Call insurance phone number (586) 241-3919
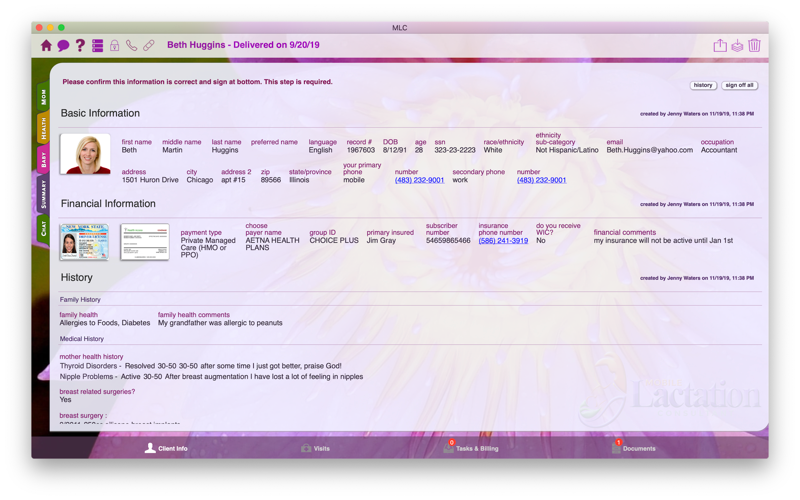Viewport: 800px width, 500px height. 503,240
